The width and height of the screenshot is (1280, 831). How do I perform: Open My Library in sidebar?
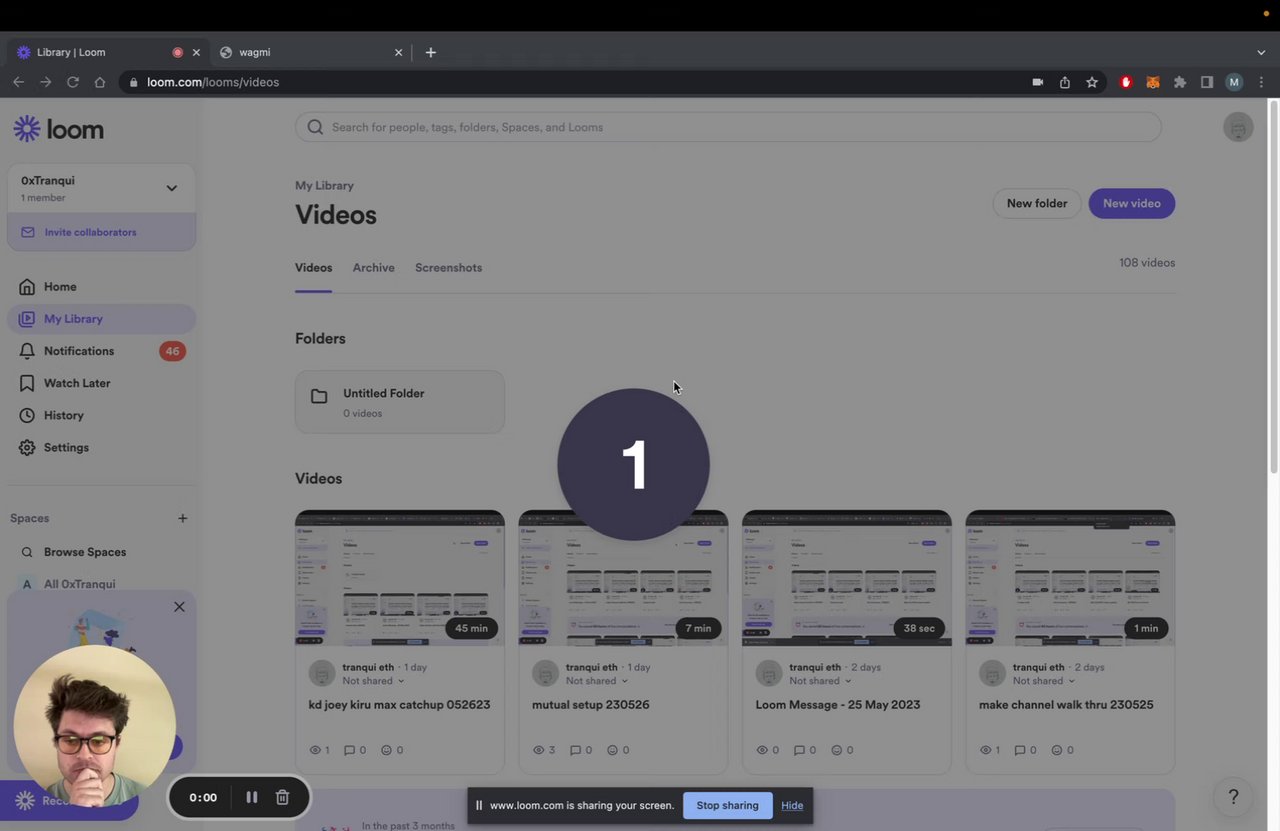pyautogui.click(x=101, y=319)
